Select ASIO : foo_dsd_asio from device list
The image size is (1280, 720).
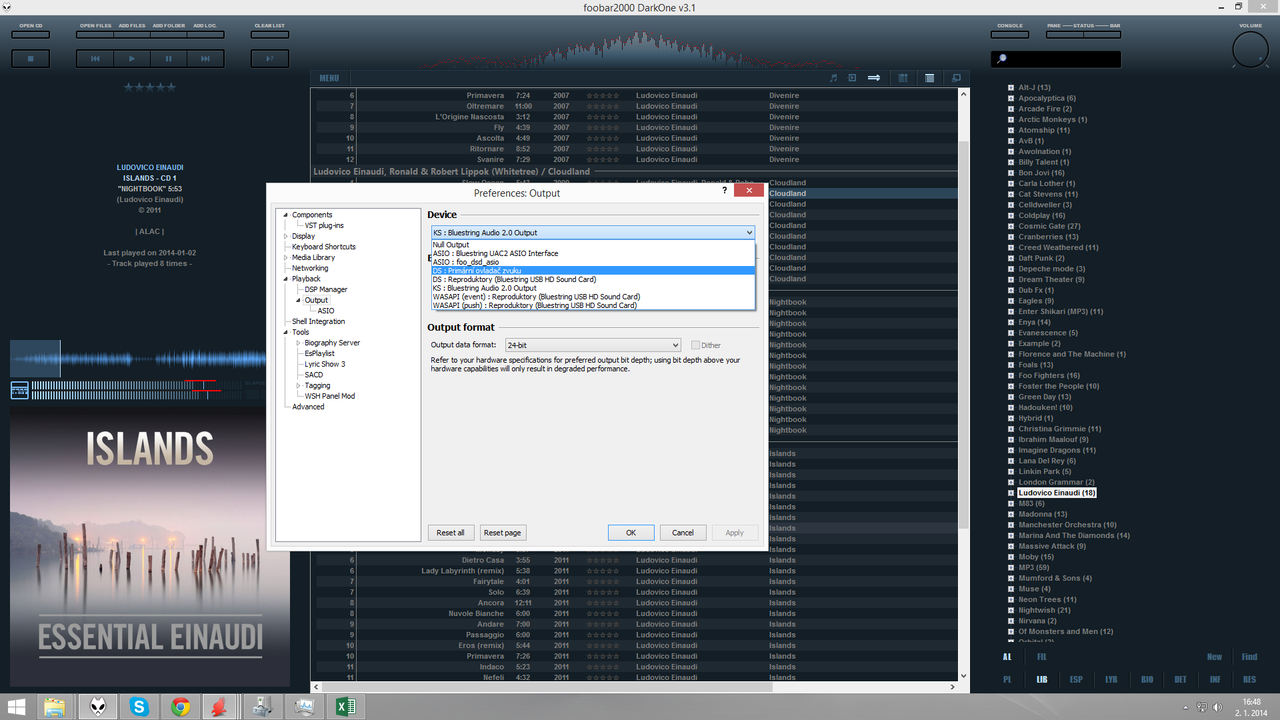(x=593, y=262)
